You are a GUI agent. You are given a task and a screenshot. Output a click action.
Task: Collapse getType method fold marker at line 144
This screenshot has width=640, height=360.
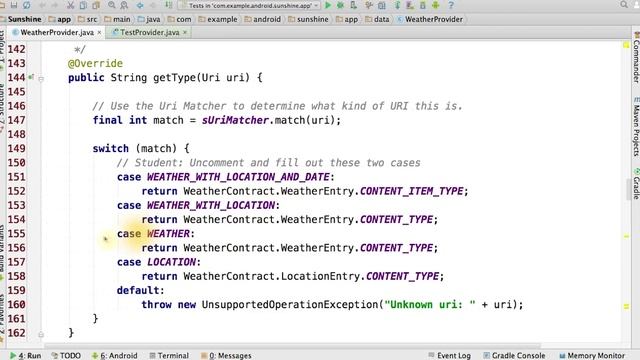(x=41, y=78)
